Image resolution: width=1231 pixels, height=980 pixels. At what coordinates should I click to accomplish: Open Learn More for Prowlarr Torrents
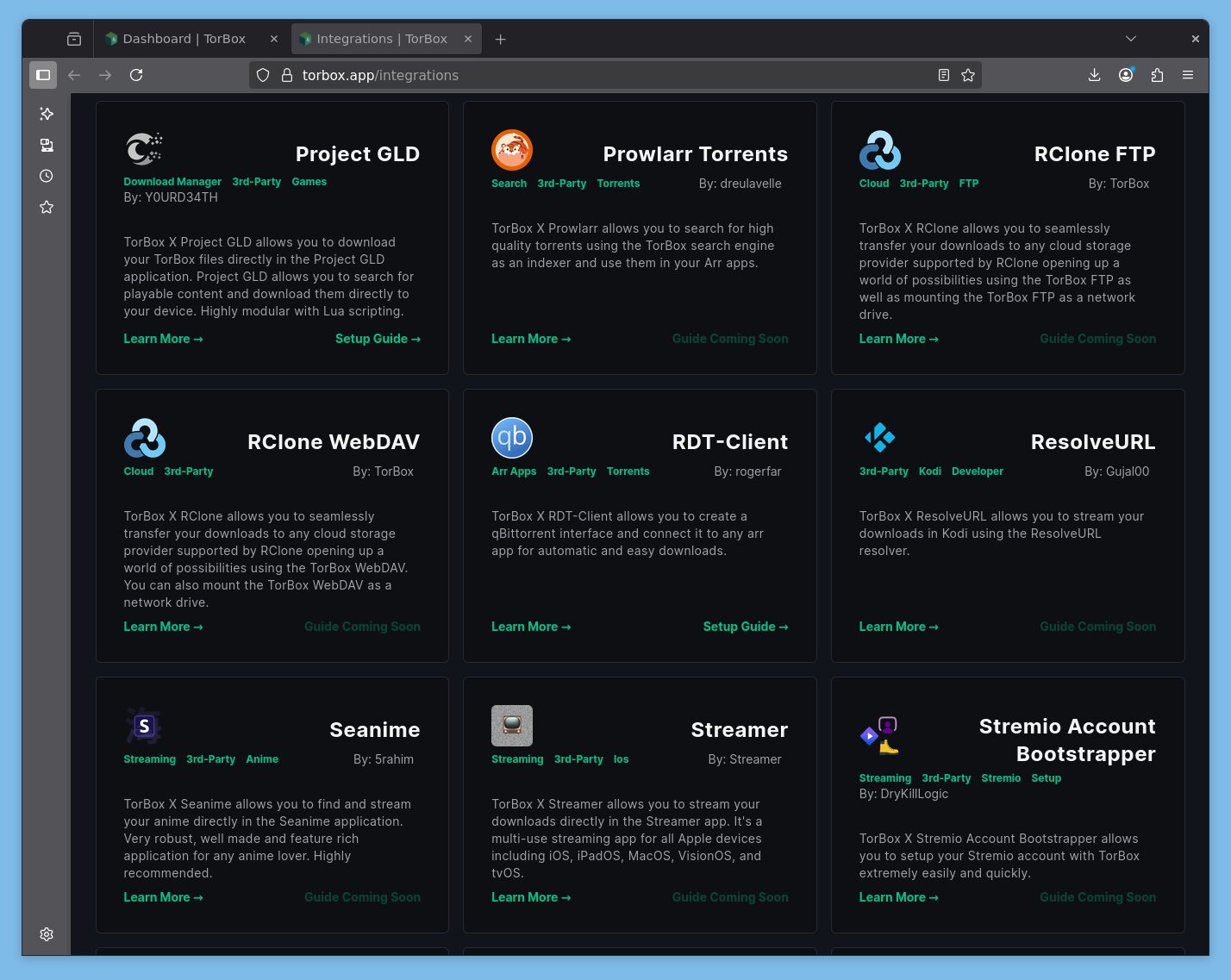coord(531,339)
